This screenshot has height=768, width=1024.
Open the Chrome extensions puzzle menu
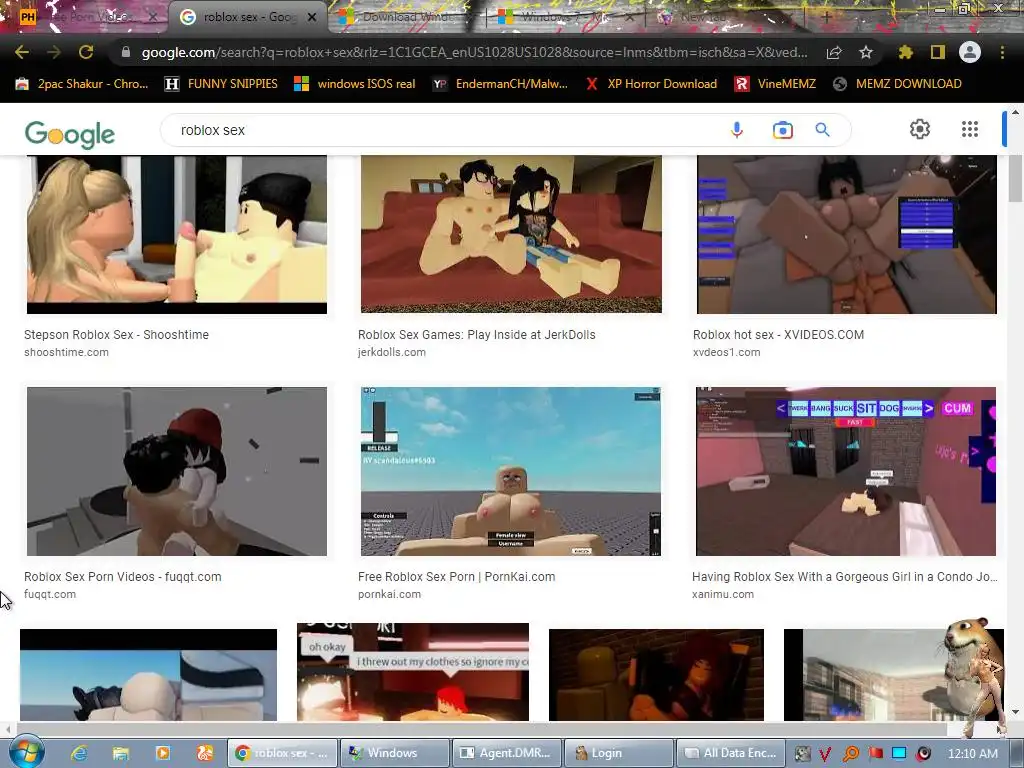[x=905, y=52]
